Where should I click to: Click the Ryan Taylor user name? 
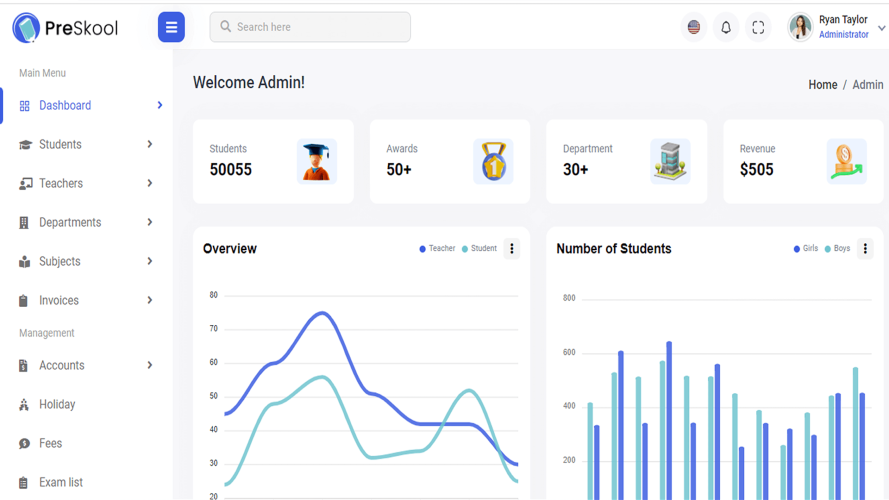pos(843,20)
